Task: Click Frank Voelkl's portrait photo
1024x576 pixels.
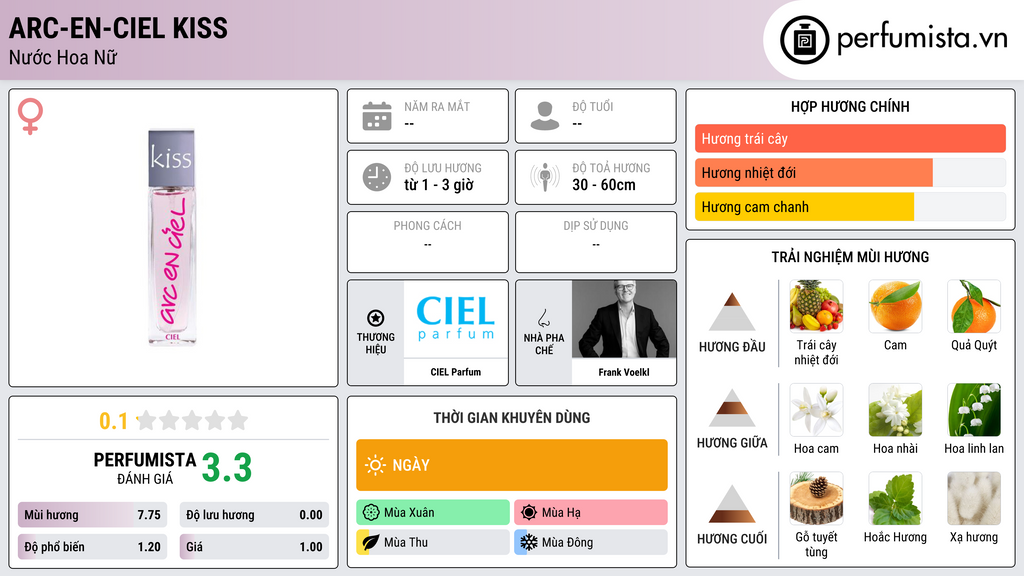Action: [624, 319]
